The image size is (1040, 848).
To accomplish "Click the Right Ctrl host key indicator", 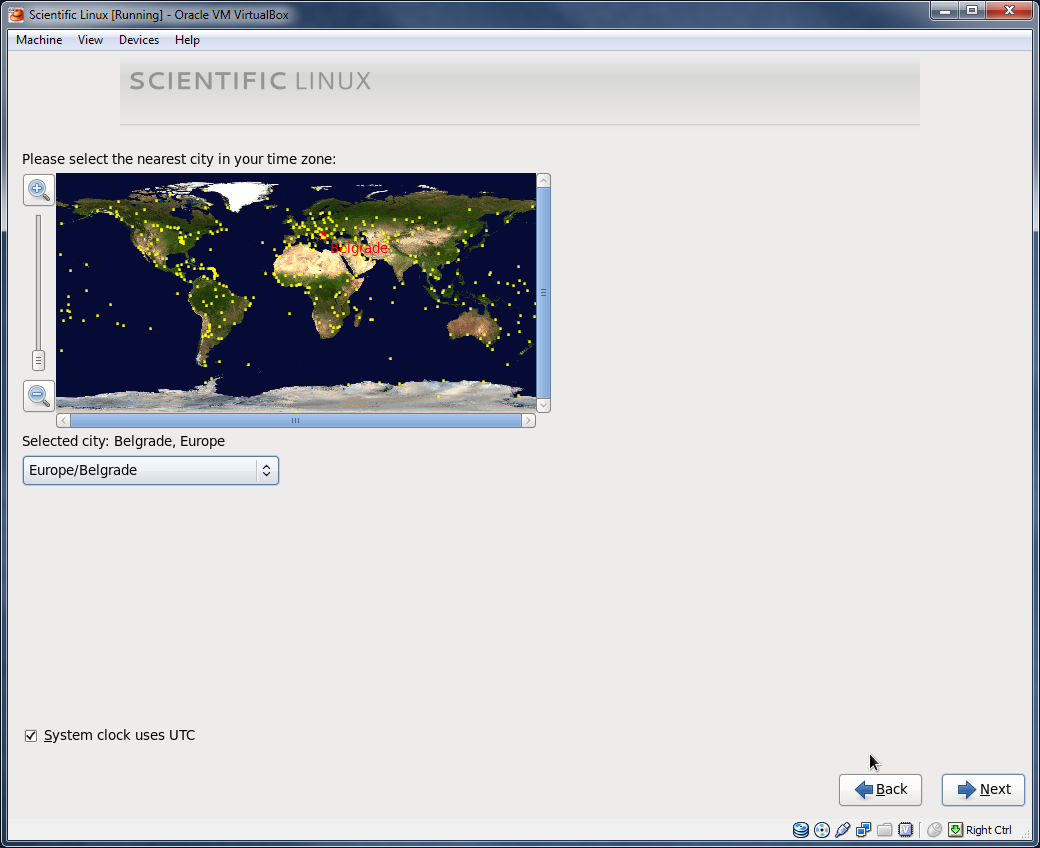I will pos(988,829).
